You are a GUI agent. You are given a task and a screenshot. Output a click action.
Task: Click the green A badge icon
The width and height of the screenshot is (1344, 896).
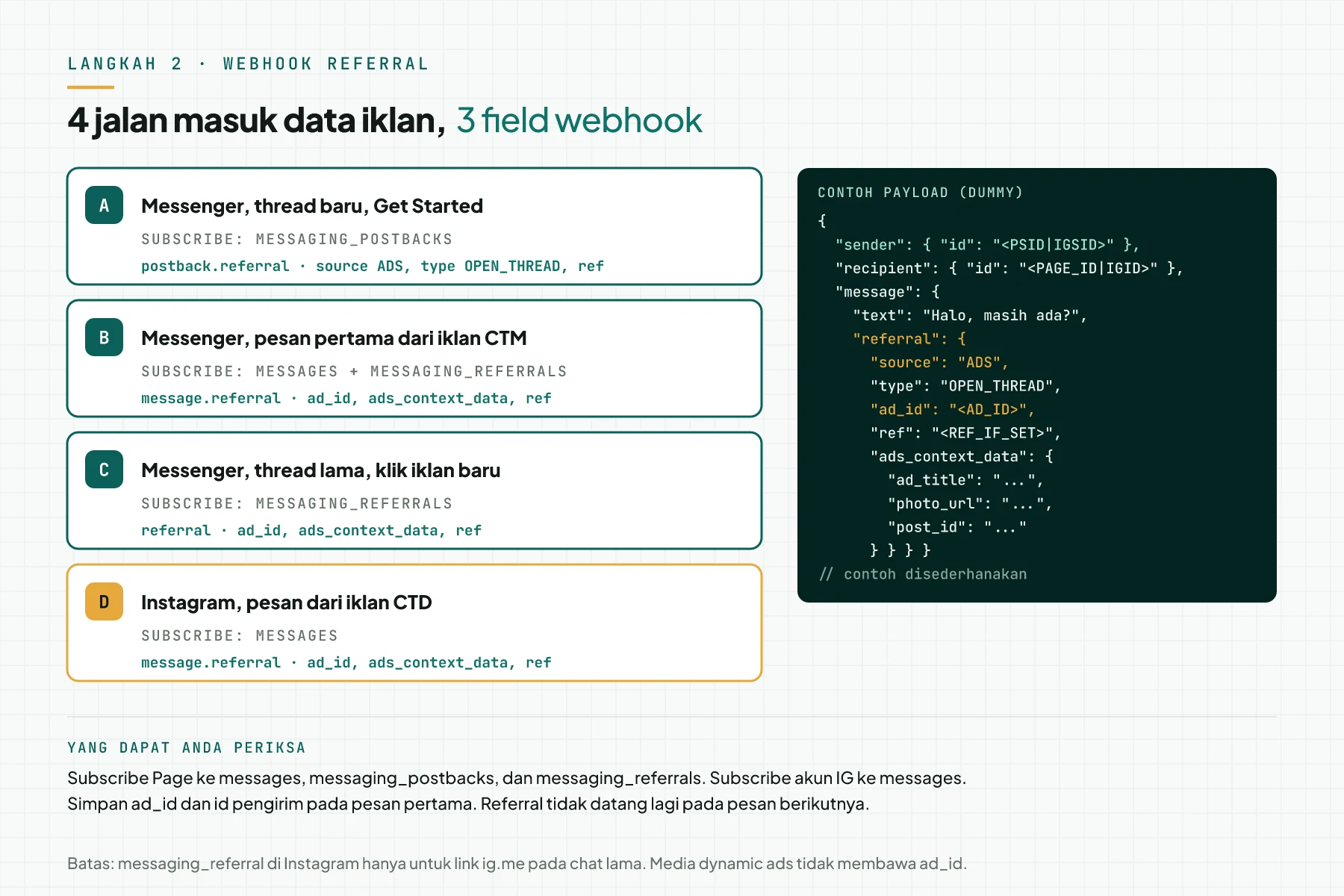click(x=104, y=205)
